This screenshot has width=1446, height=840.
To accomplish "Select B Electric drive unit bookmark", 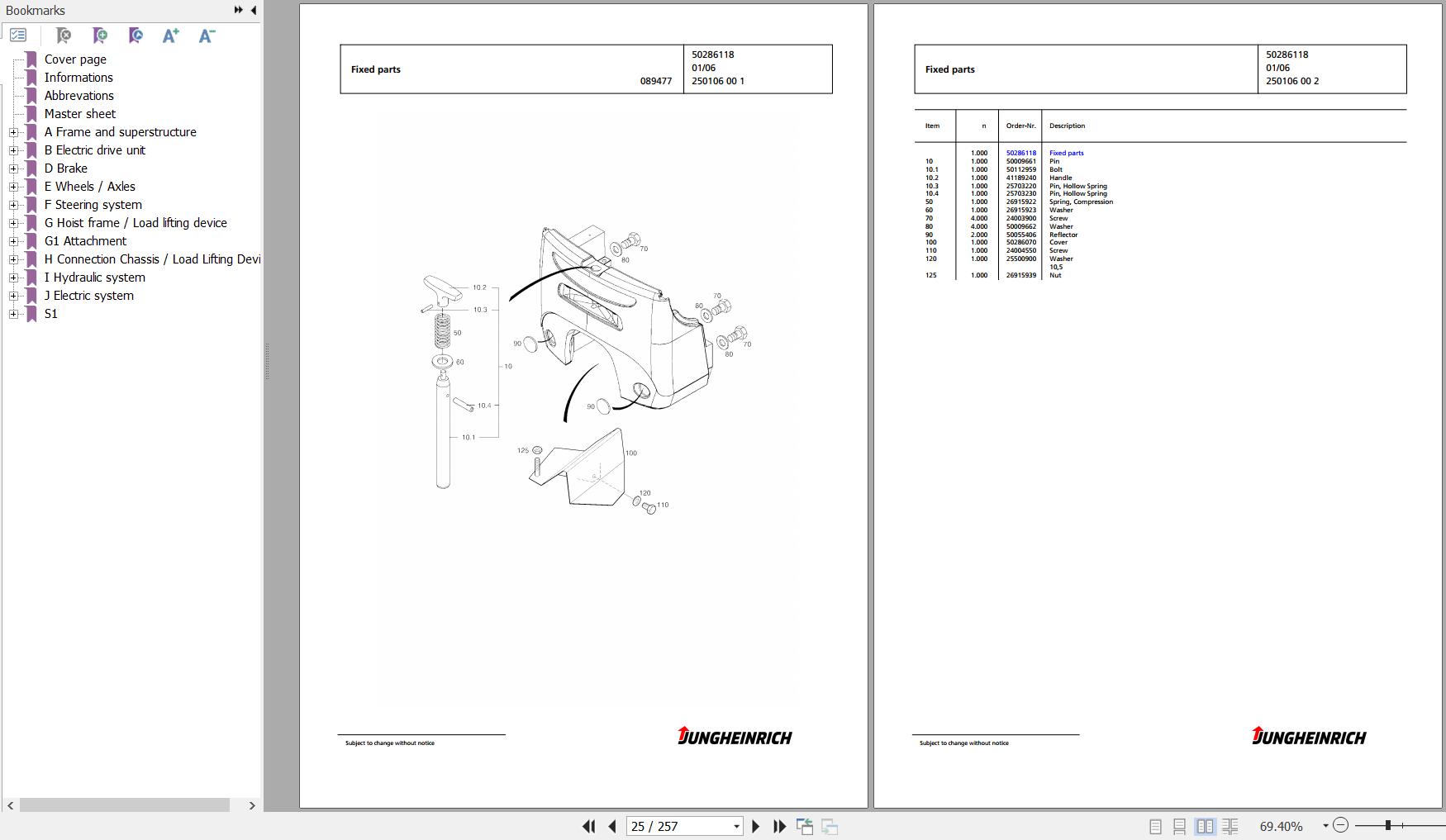I will pos(95,150).
